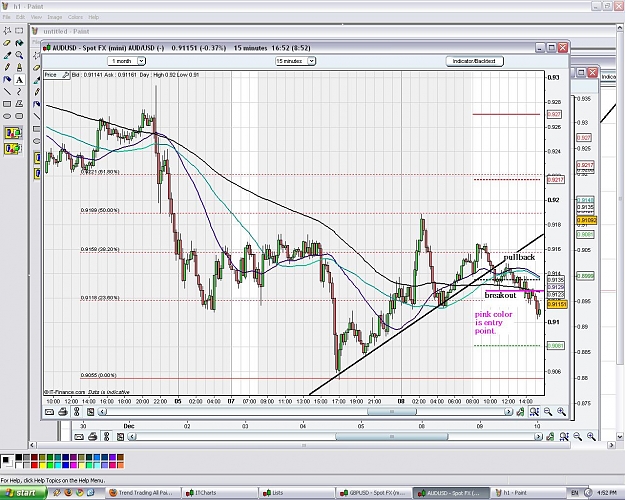Click the Windows start button

[x=23, y=493]
